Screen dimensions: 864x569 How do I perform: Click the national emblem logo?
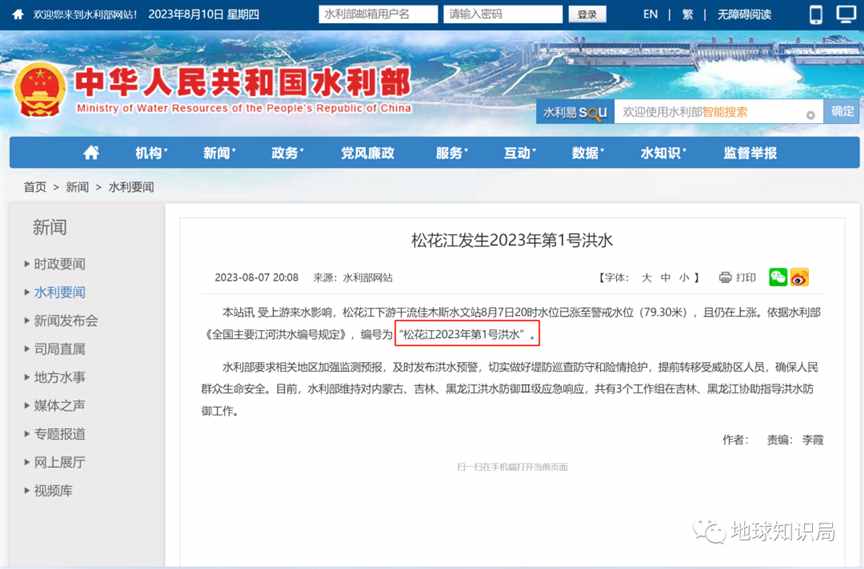(x=39, y=90)
